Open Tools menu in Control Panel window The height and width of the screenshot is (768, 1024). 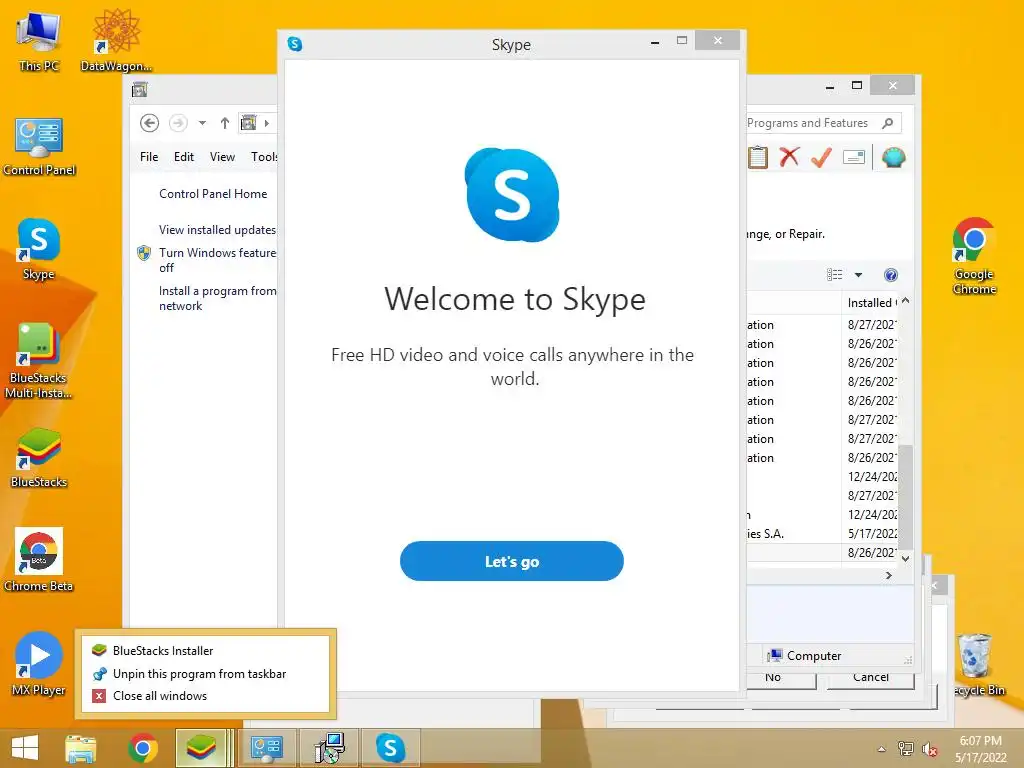pos(264,157)
